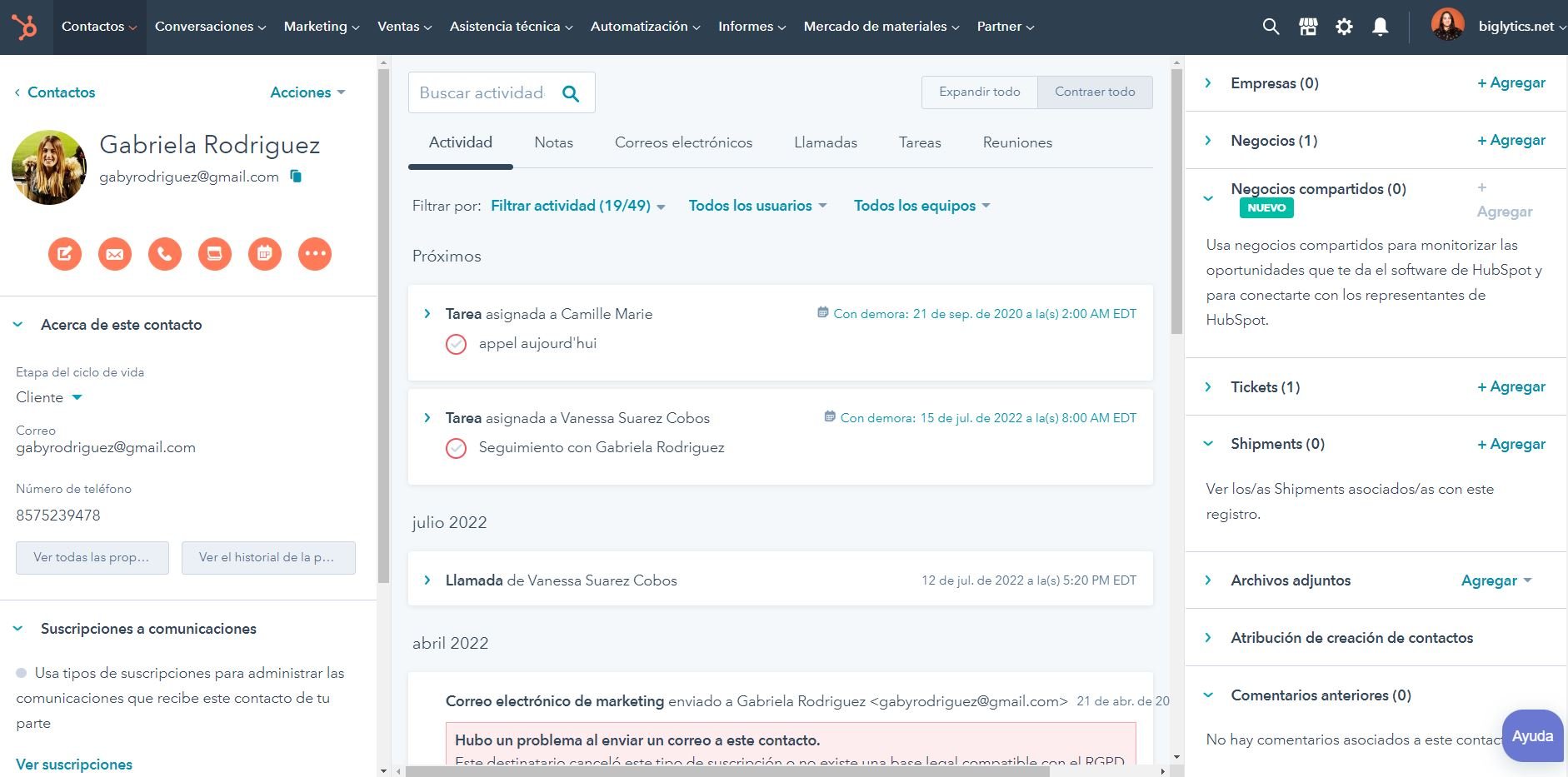
Task: Open the search magnifier in top bar
Action: point(1271,27)
